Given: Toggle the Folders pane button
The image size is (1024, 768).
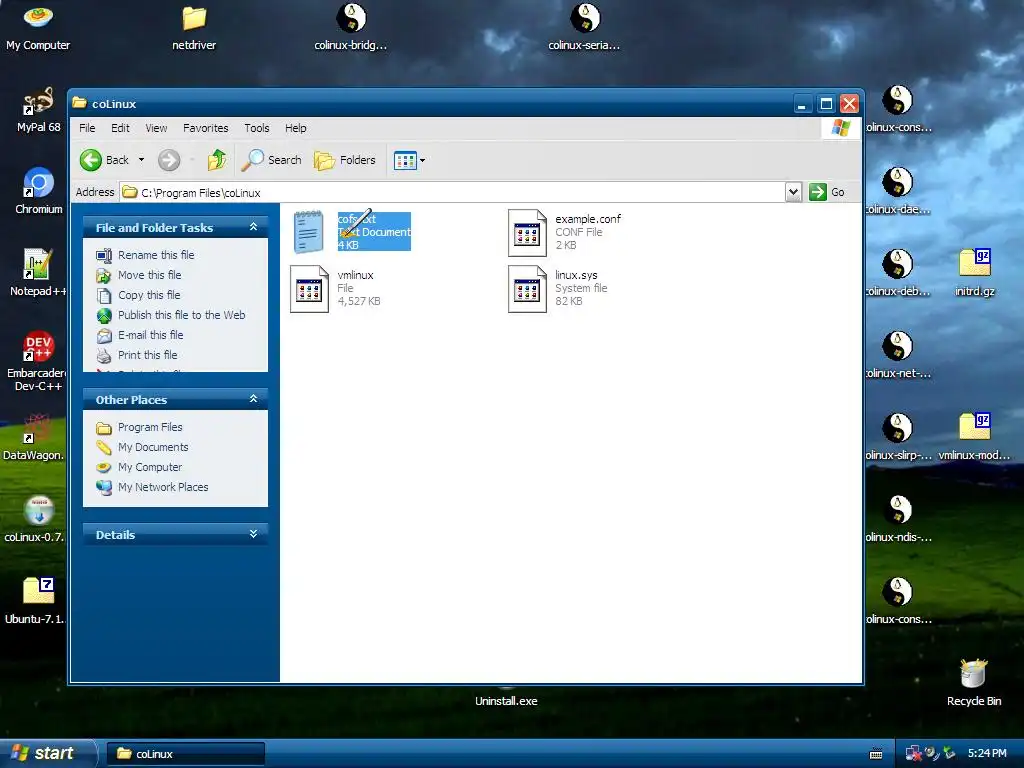Looking at the screenshot, I should (345, 160).
